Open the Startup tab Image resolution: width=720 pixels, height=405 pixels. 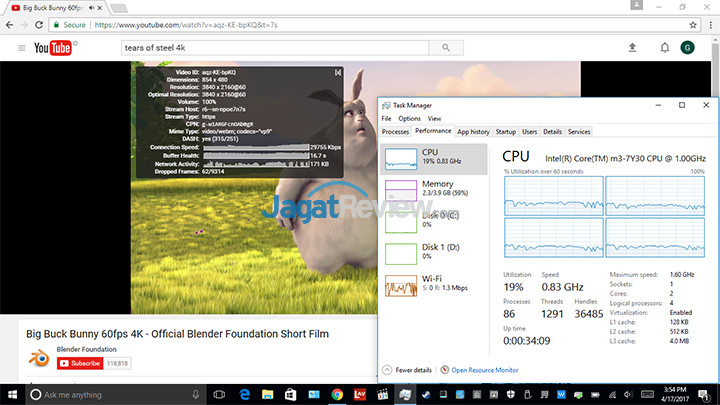coord(506,132)
